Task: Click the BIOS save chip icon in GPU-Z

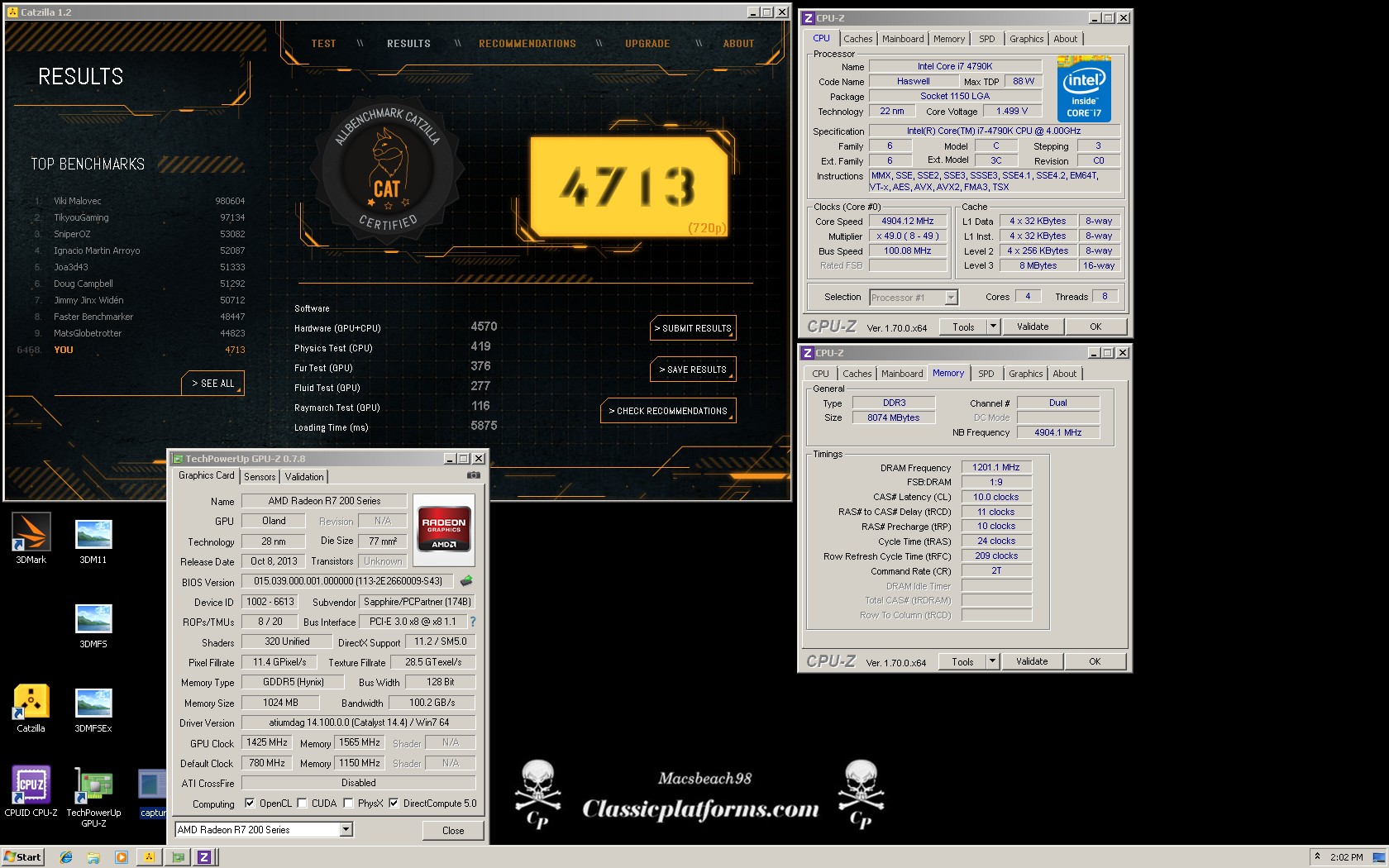Action: pos(466,581)
